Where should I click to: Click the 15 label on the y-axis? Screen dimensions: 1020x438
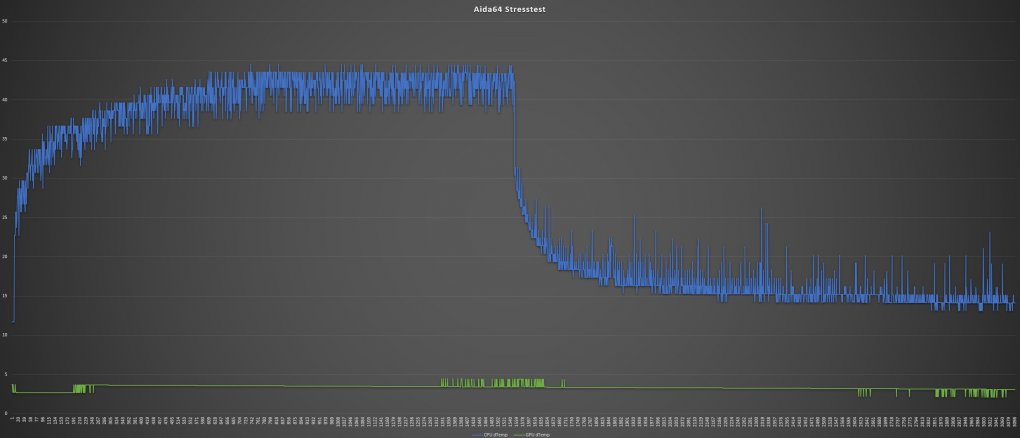click(5, 296)
